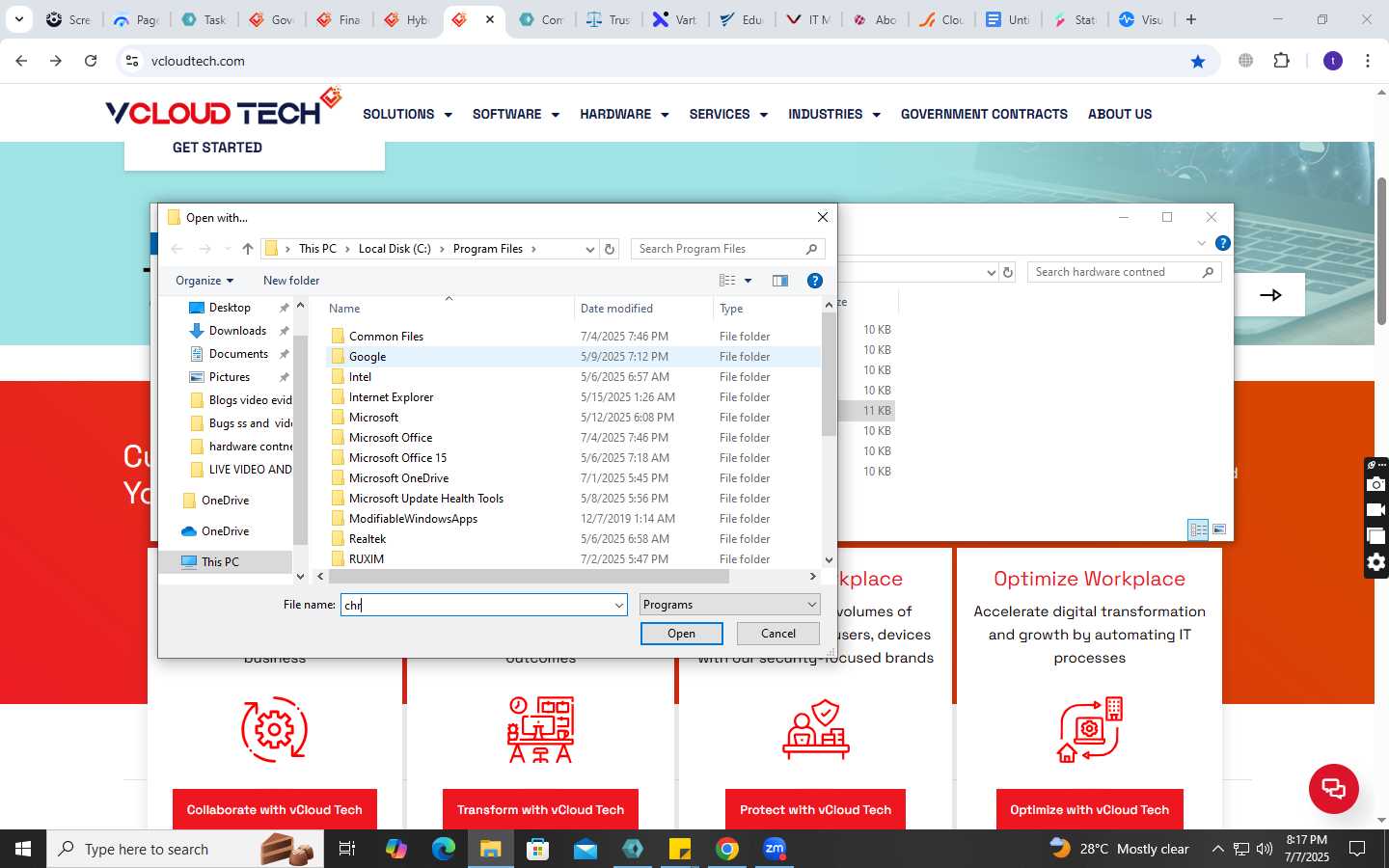Click New folder in the dialog
This screenshot has width=1389, height=868.
[x=291, y=281]
